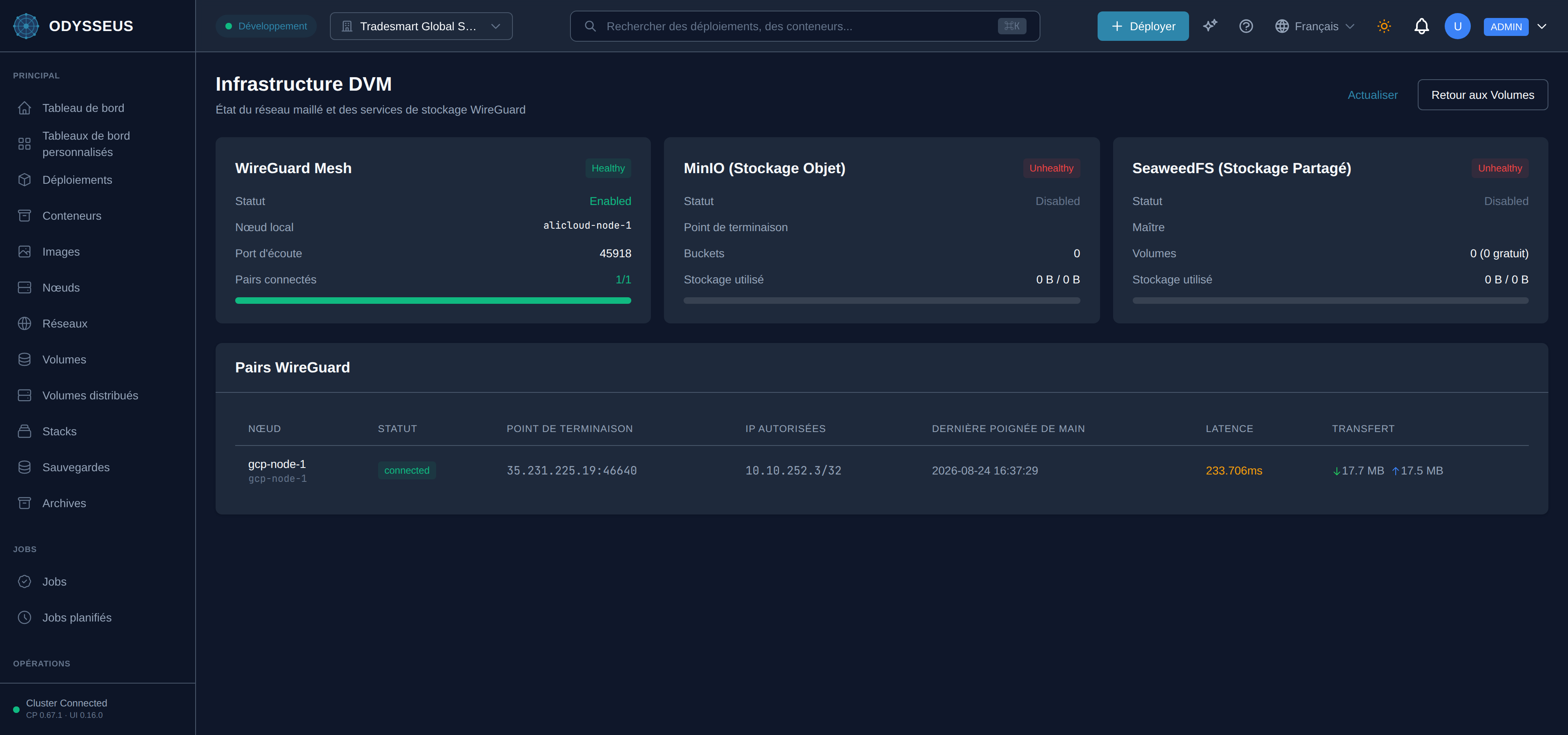Image resolution: width=1568 pixels, height=735 pixels.
Task: Open Tableaux de bord personnalisés
Action: click(x=98, y=144)
